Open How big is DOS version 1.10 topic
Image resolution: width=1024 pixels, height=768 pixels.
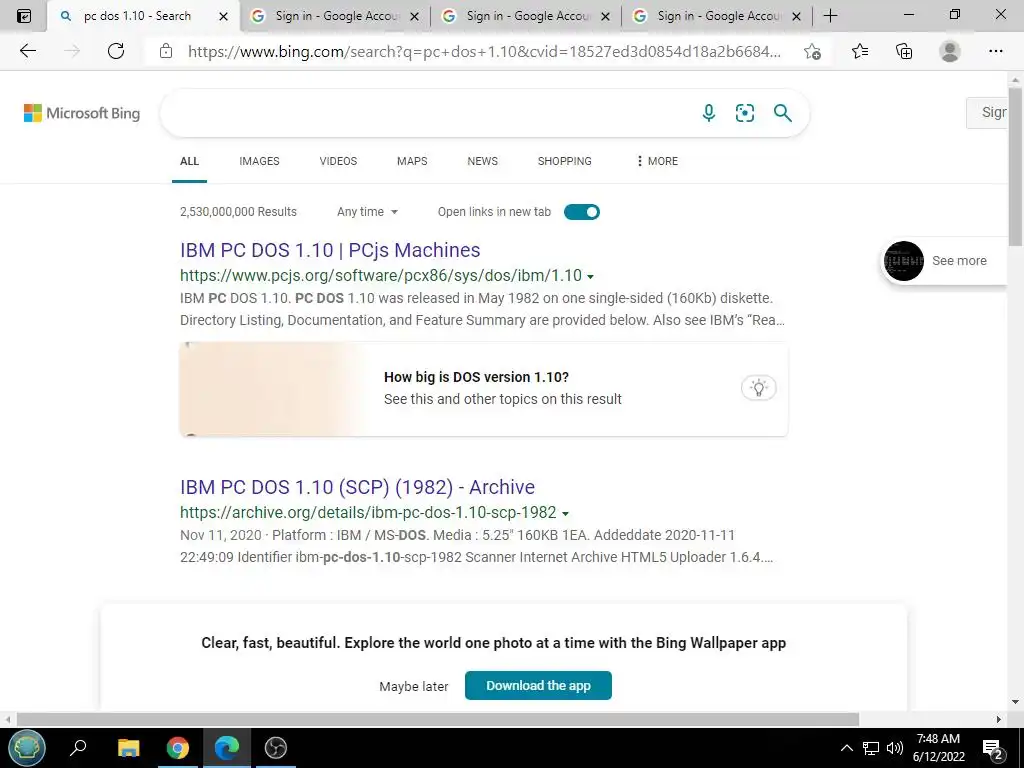[x=483, y=389]
